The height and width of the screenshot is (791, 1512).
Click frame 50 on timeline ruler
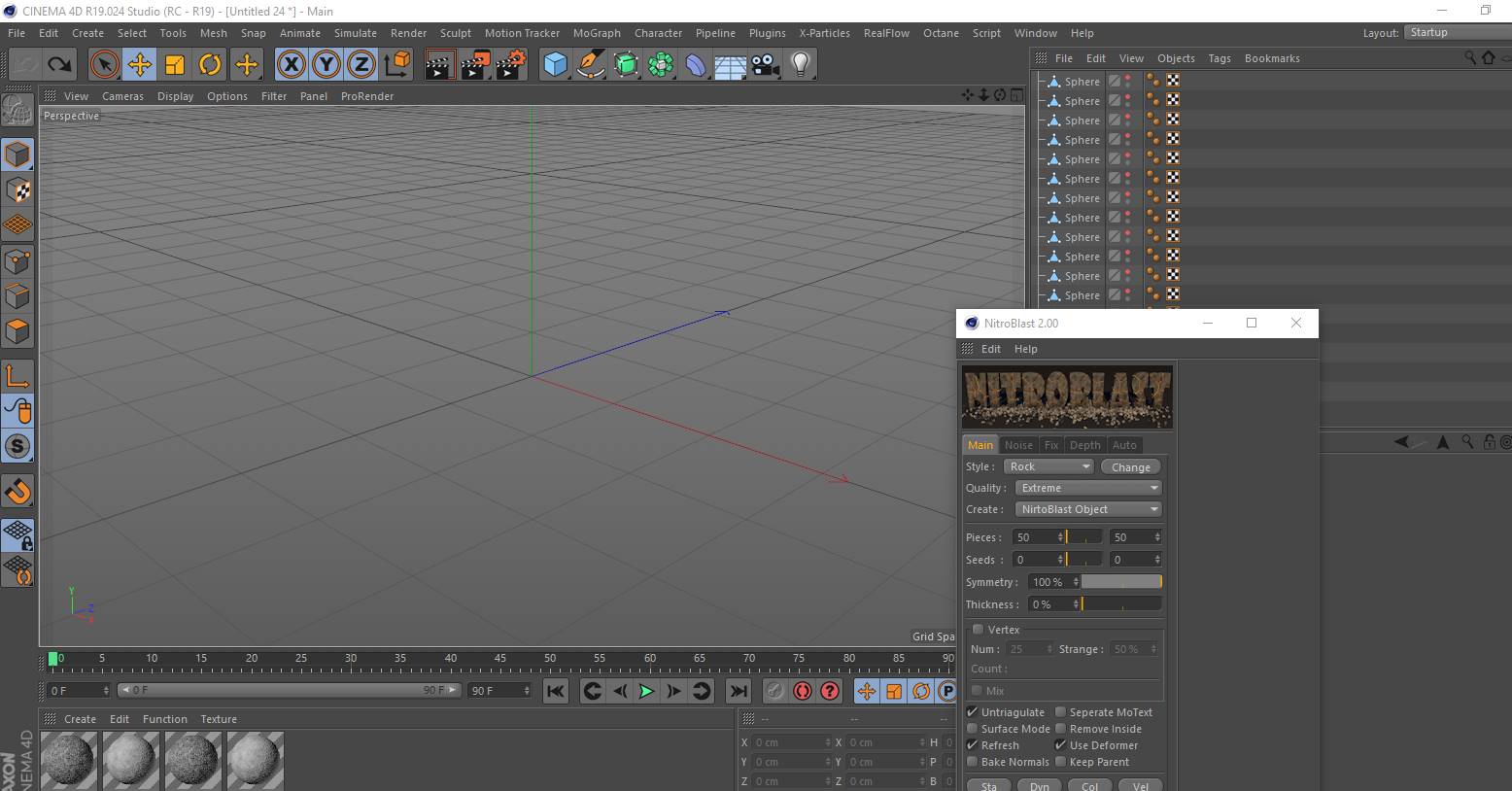550,659
